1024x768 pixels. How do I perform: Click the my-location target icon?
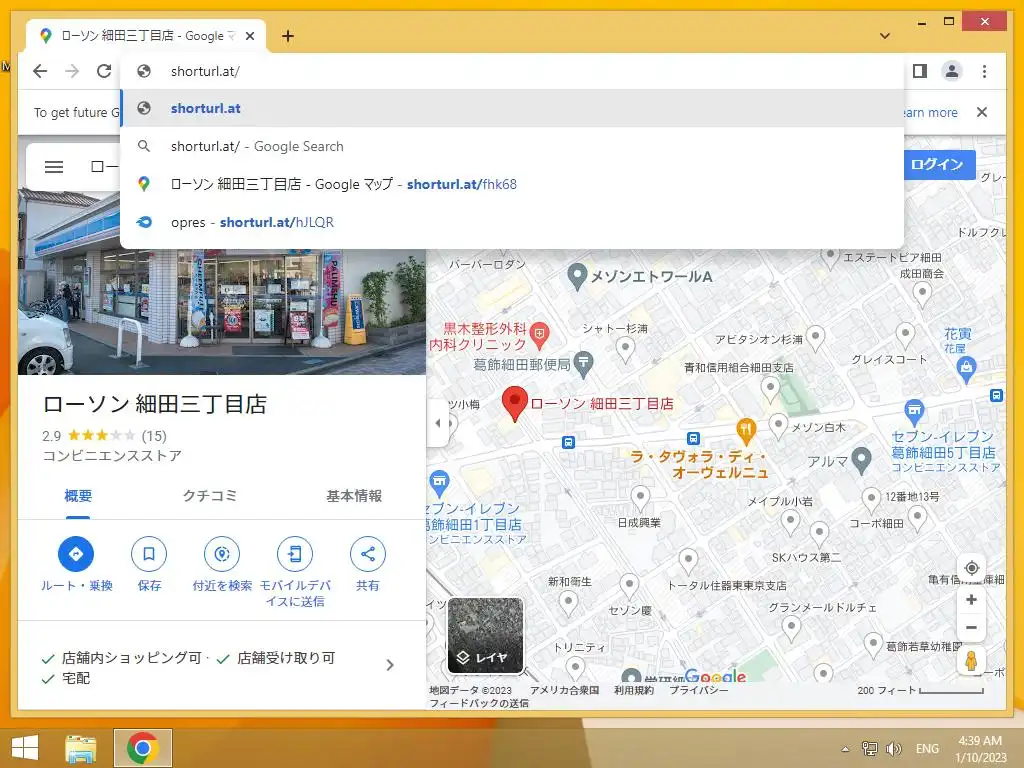(x=971, y=568)
